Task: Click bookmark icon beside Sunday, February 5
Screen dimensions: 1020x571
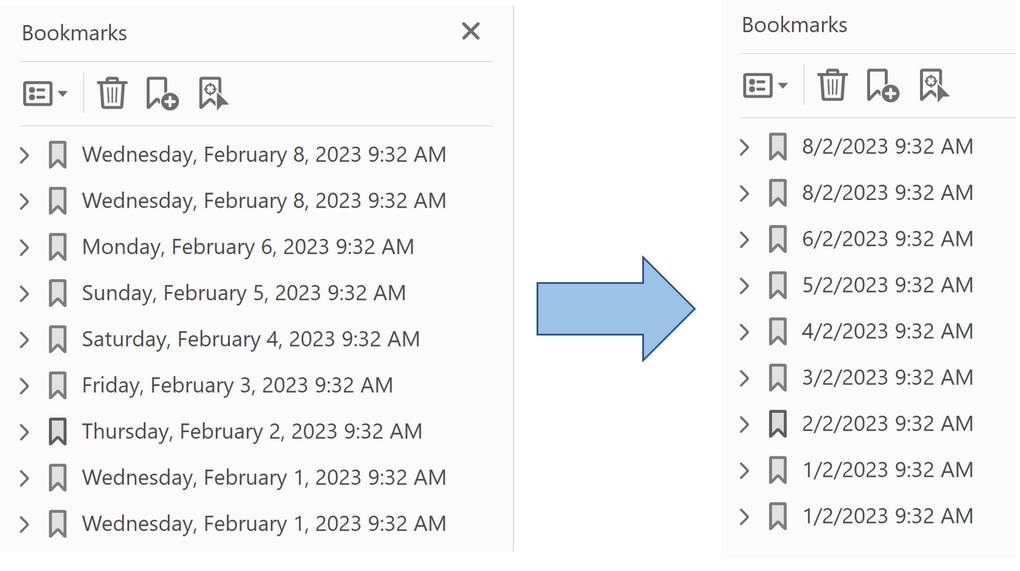Action: pos(57,293)
